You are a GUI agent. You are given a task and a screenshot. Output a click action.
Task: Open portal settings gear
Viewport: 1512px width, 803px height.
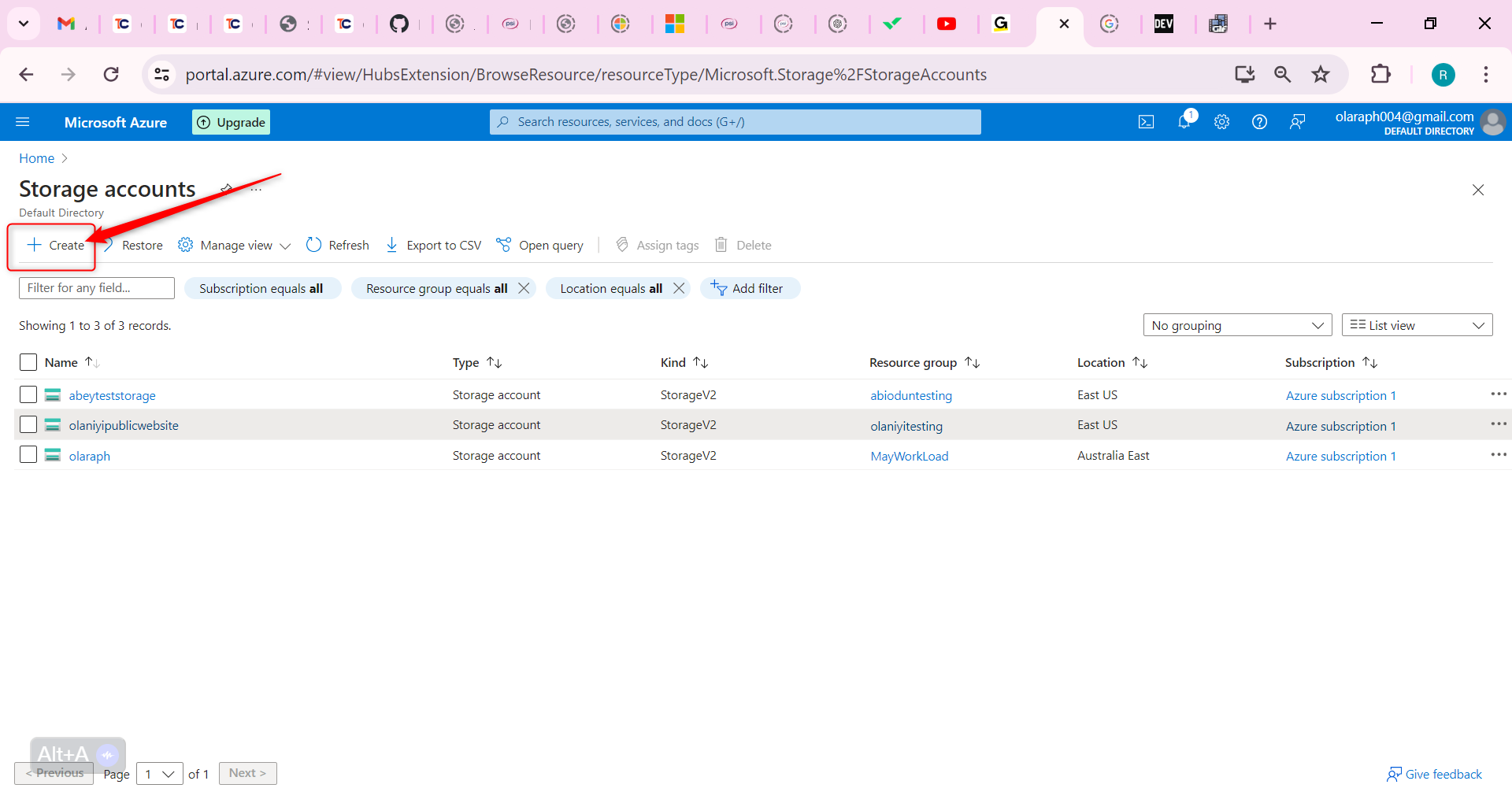(1221, 122)
